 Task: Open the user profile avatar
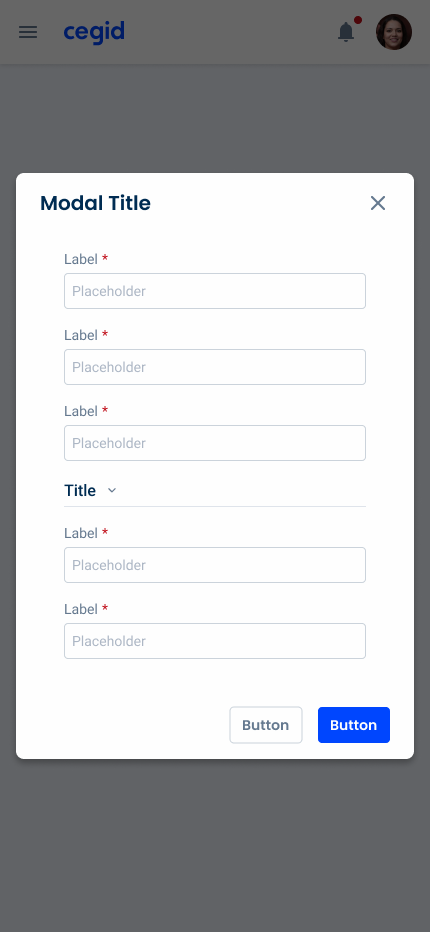pyautogui.click(x=394, y=32)
